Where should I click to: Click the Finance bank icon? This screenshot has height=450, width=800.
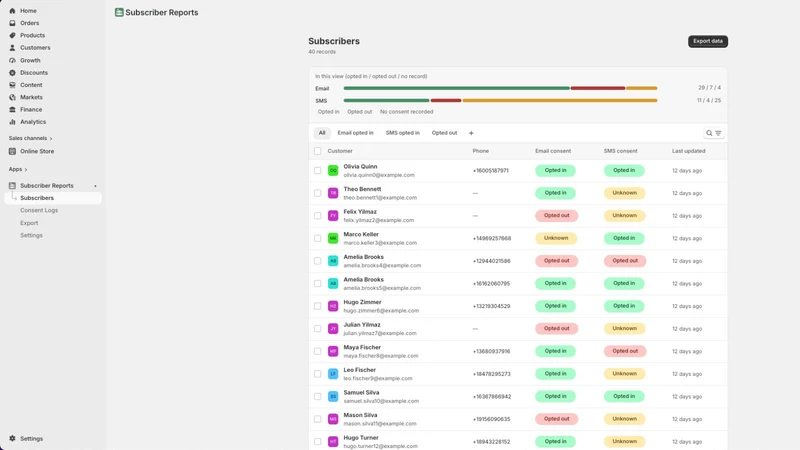pyautogui.click(x=12, y=109)
